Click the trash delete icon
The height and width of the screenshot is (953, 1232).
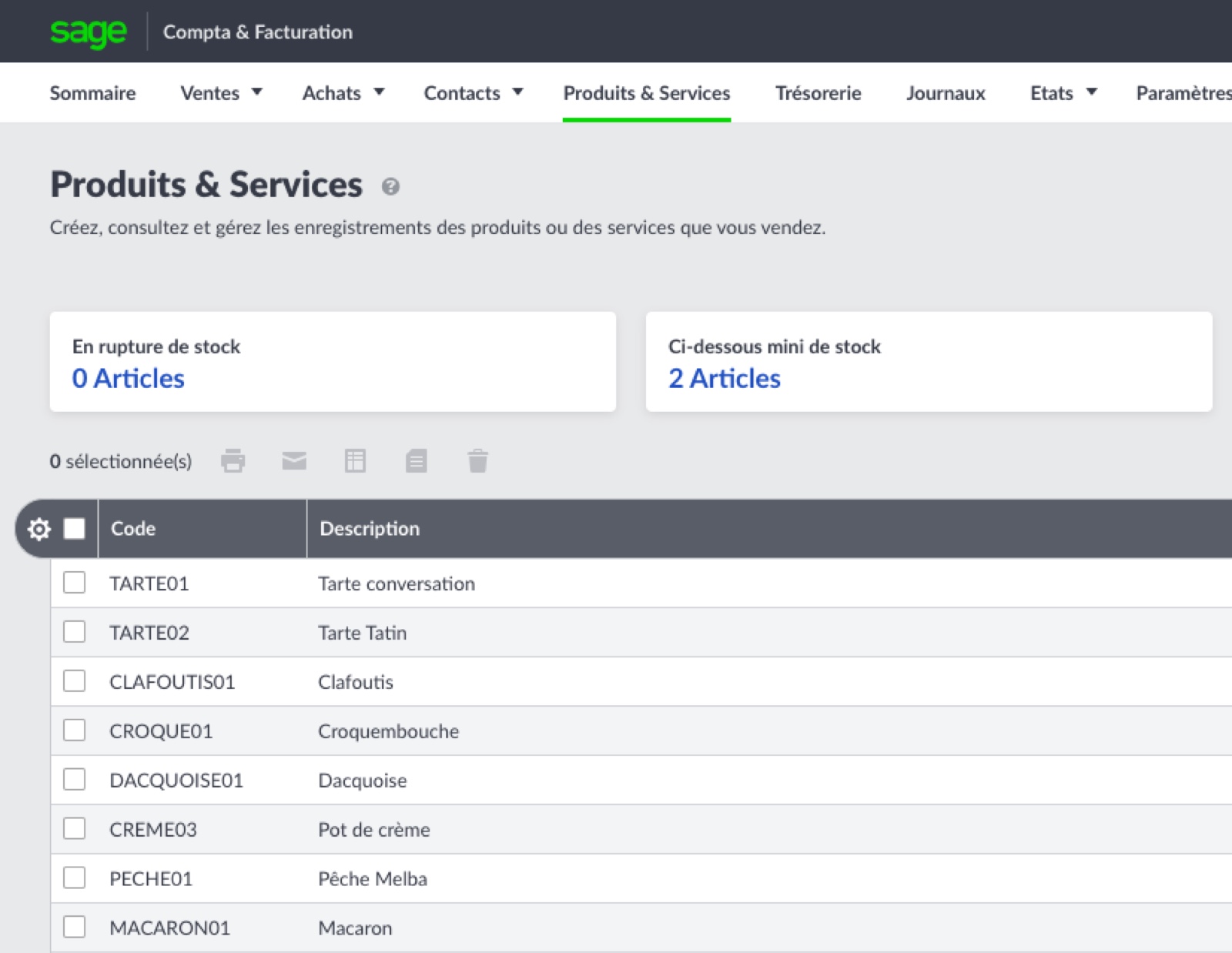[477, 461]
